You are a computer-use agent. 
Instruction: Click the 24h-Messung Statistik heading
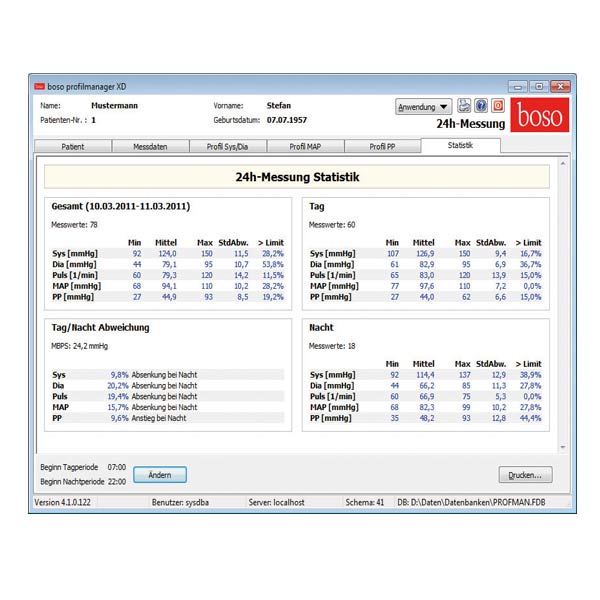(297, 177)
